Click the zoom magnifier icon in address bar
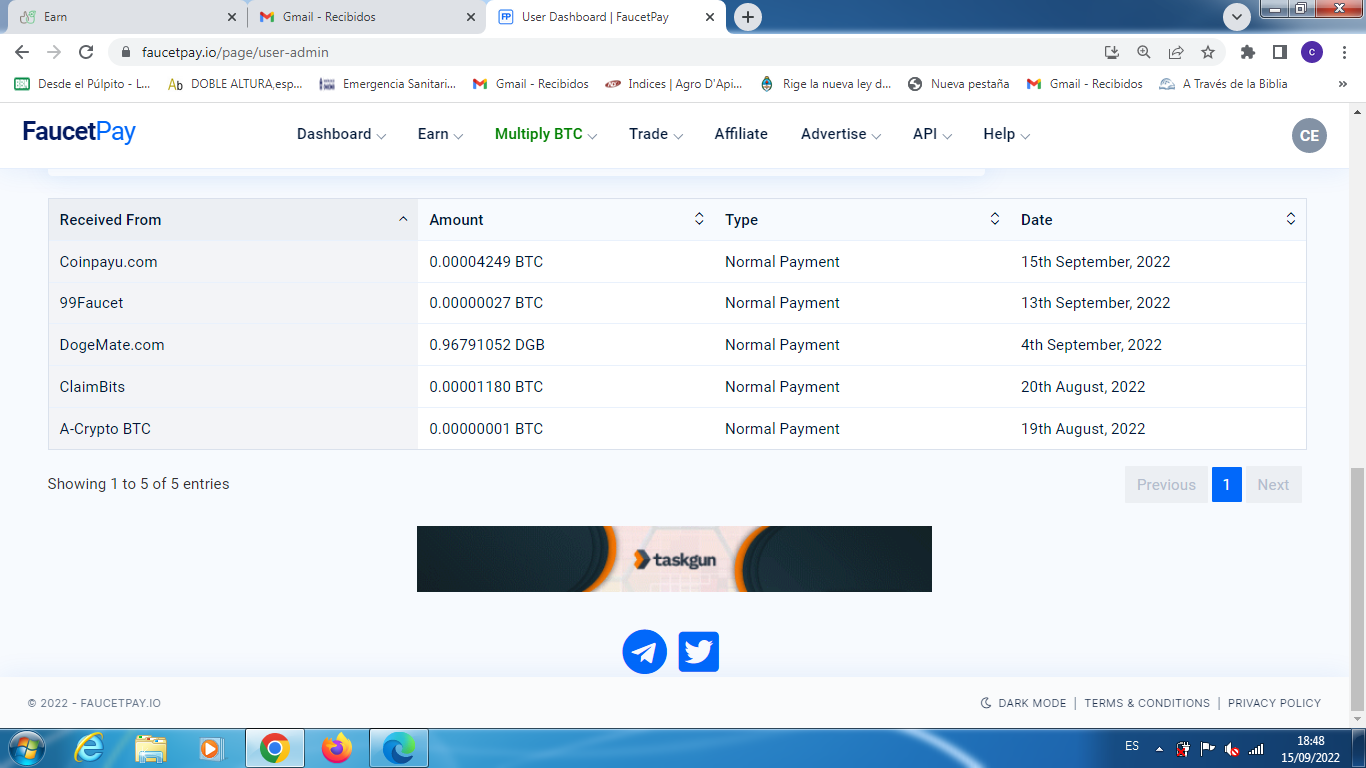The image size is (1366, 768). pos(1144,52)
